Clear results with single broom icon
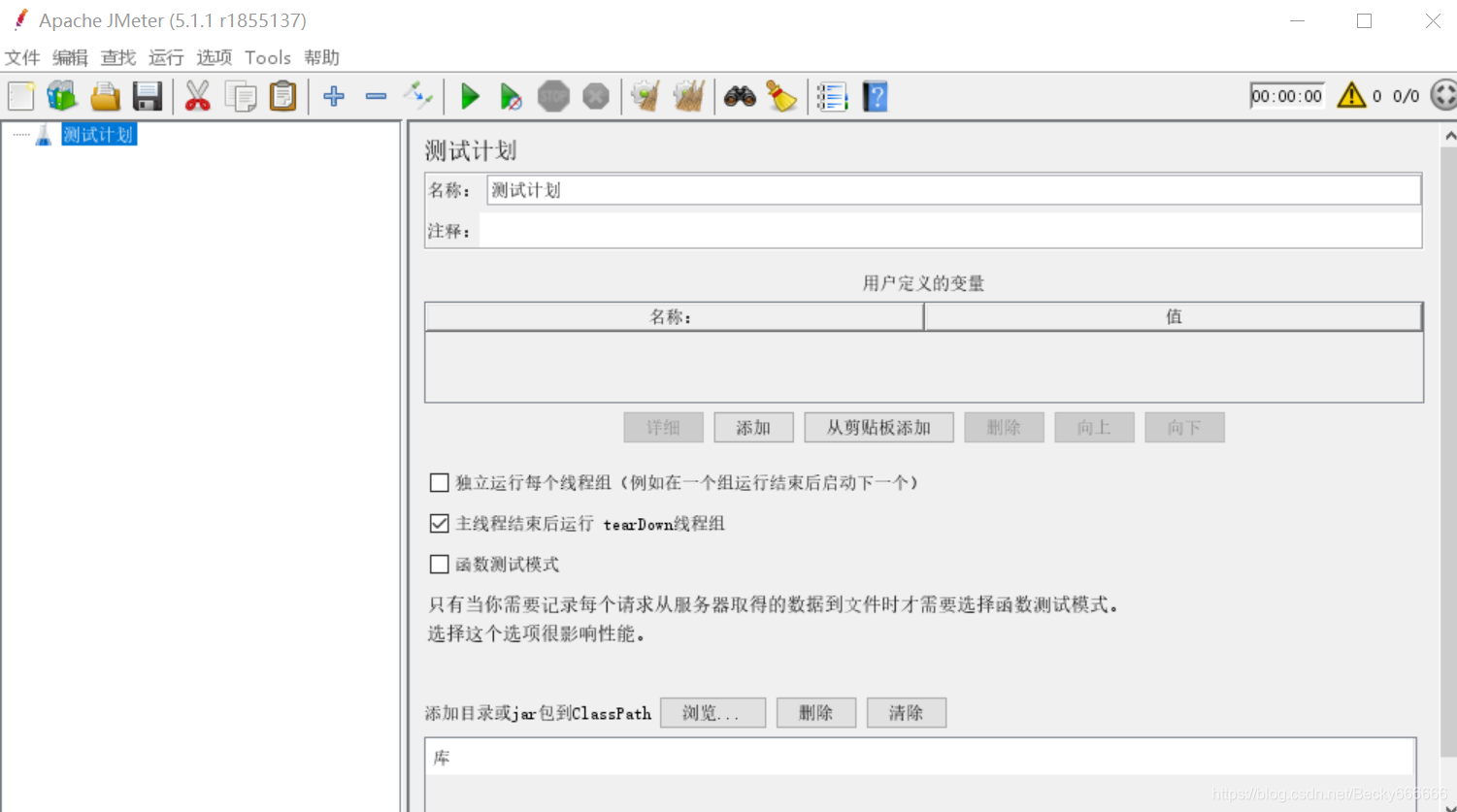 pyautogui.click(x=646, y=96)
